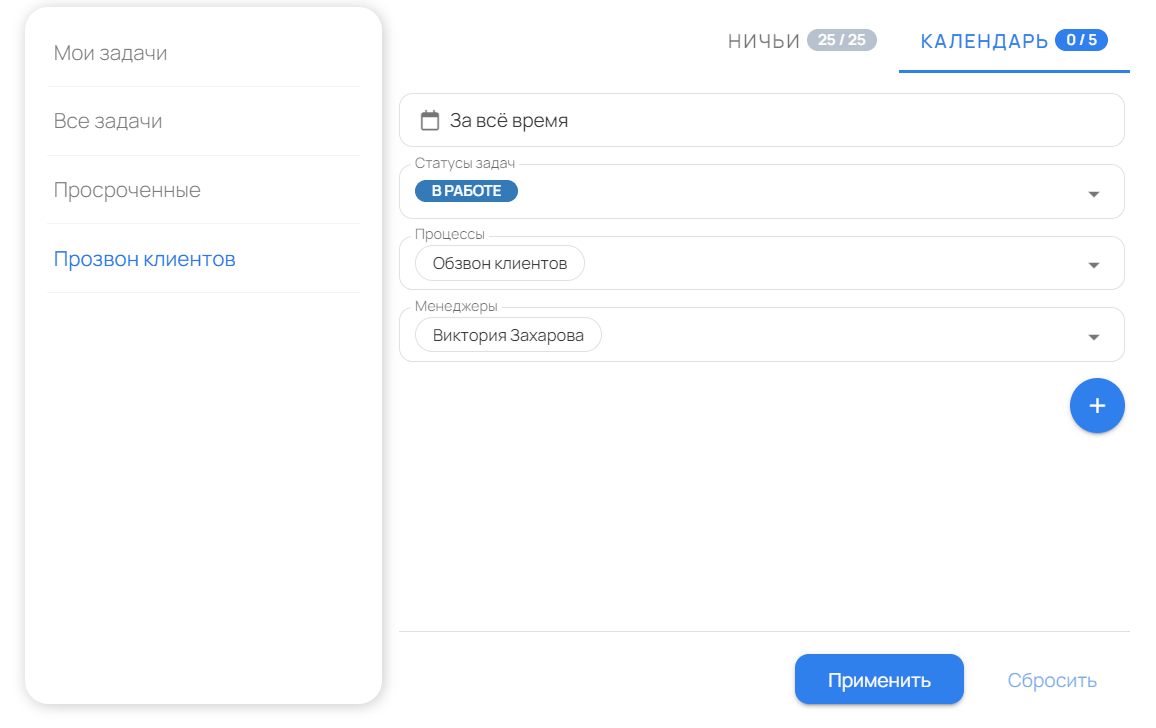The image size is (1156, 728).
Task: Open Мои задачи in the sidebar
Action: click(111, 53)
